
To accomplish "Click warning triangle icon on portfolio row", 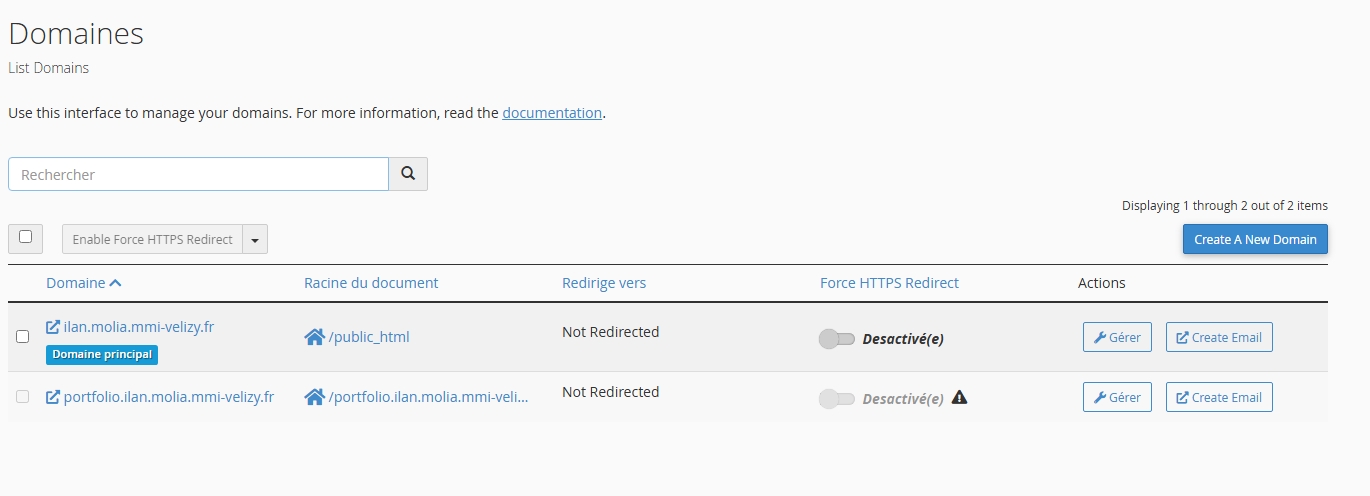I will (960, 397).
